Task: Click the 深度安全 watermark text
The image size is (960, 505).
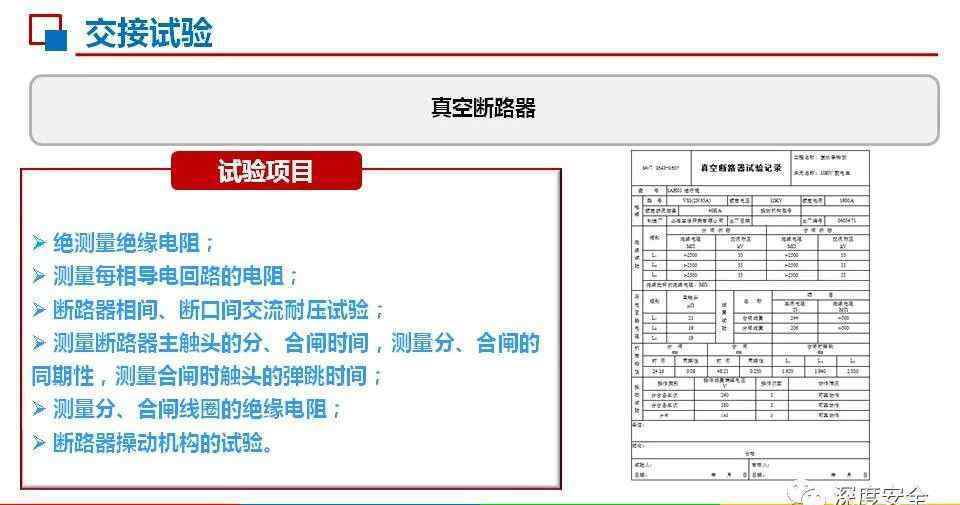Action: pyautogui.click(x=880, y=496)
